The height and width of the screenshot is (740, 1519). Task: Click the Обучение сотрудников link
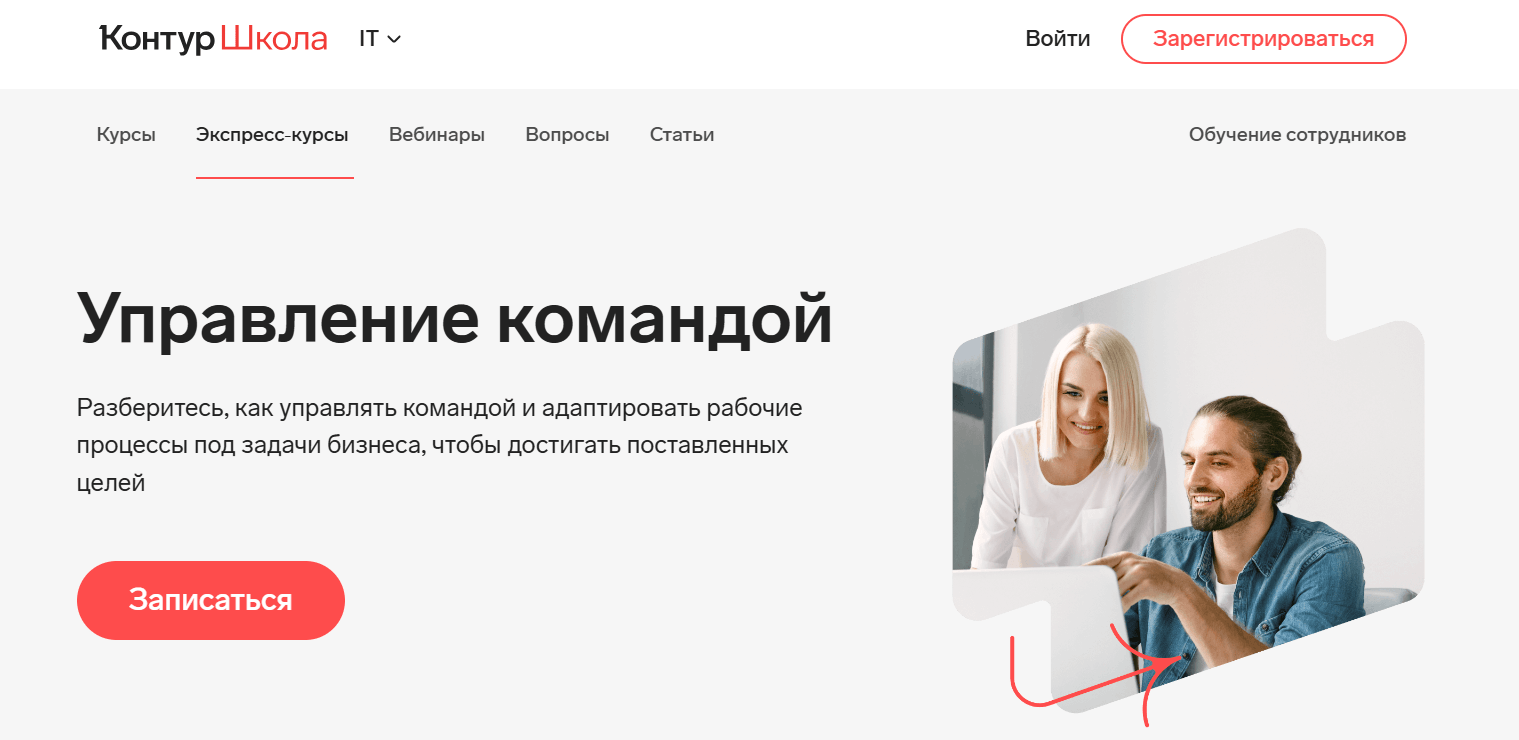coord(1297,134)
